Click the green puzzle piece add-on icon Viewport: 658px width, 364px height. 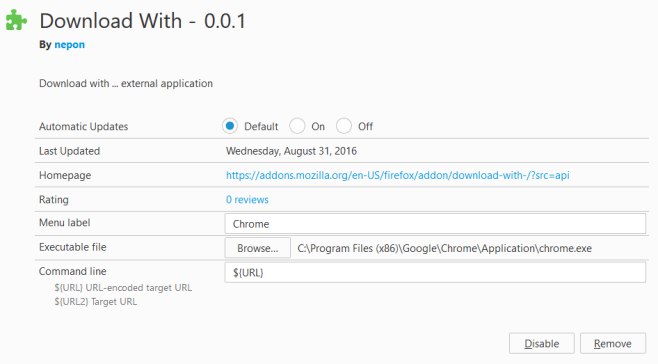tap(16, 20)
